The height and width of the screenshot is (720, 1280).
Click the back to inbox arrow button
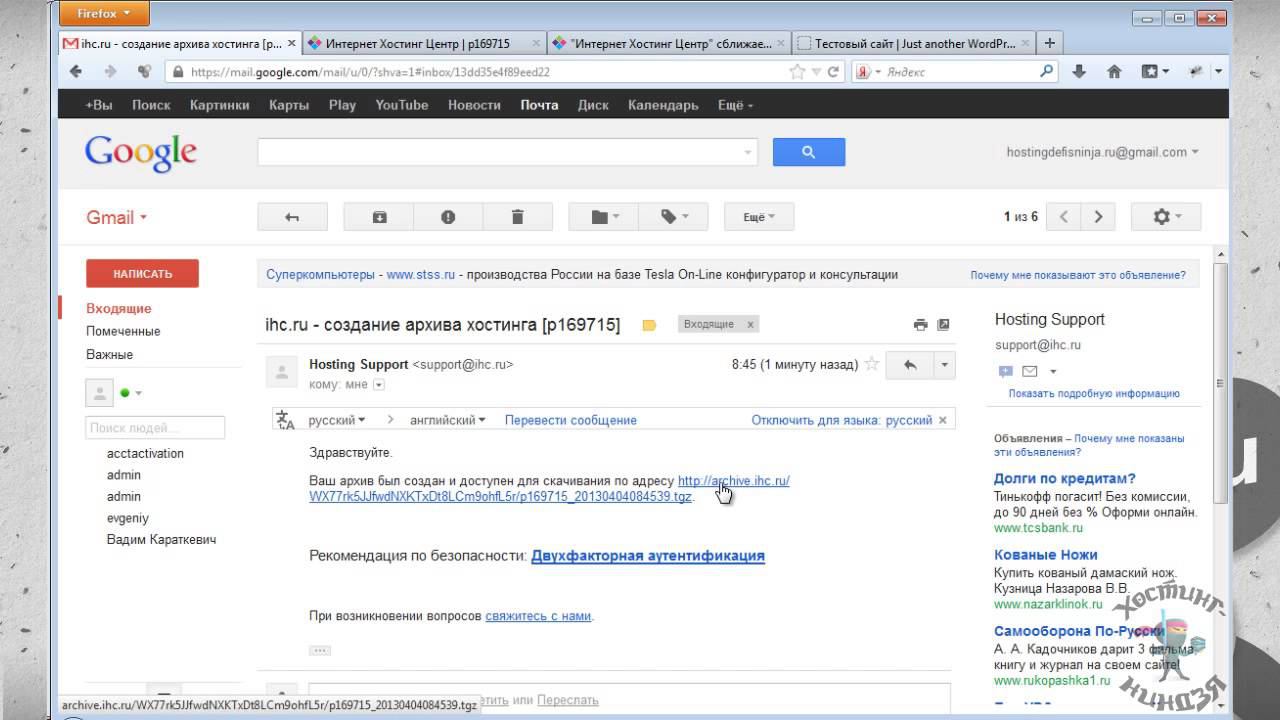click(x=292, y=217)
